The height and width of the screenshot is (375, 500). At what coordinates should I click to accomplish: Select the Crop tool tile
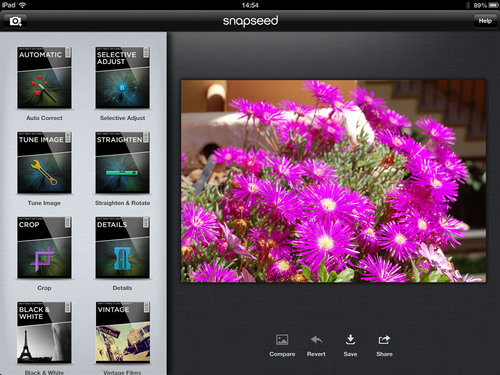tap(44, 248)
